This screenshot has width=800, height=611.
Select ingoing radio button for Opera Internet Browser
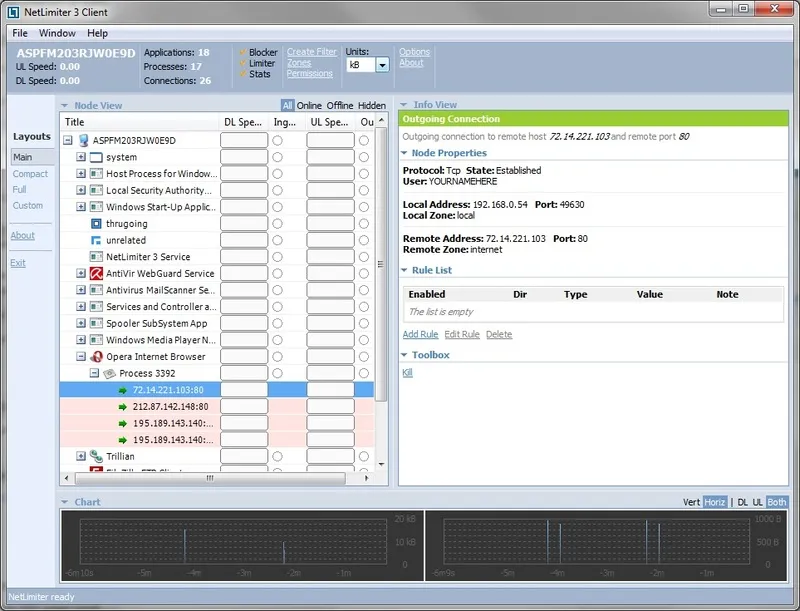[278, 357]
